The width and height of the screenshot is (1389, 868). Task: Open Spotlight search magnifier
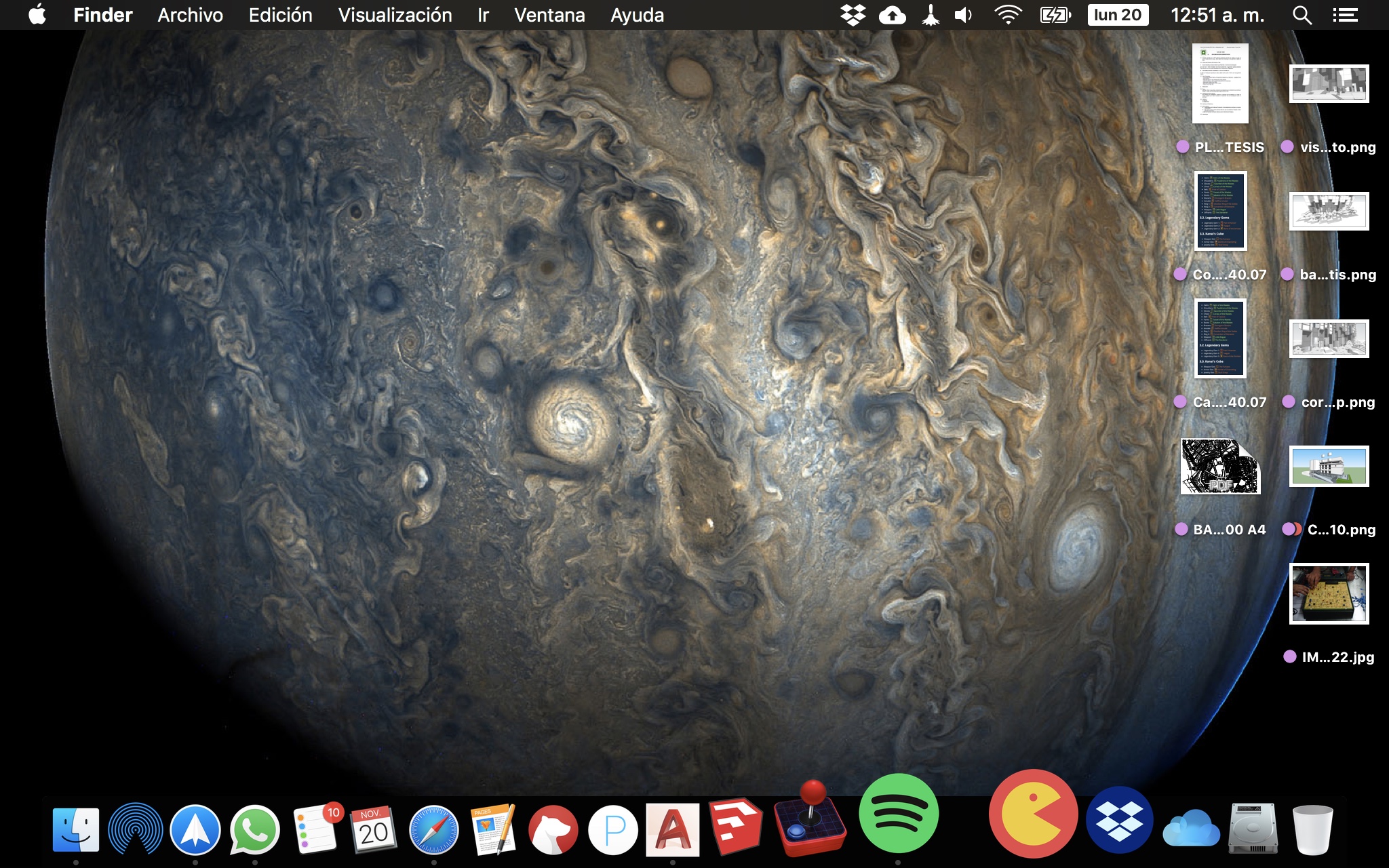pyautogui.click(x=1301, y=15)
